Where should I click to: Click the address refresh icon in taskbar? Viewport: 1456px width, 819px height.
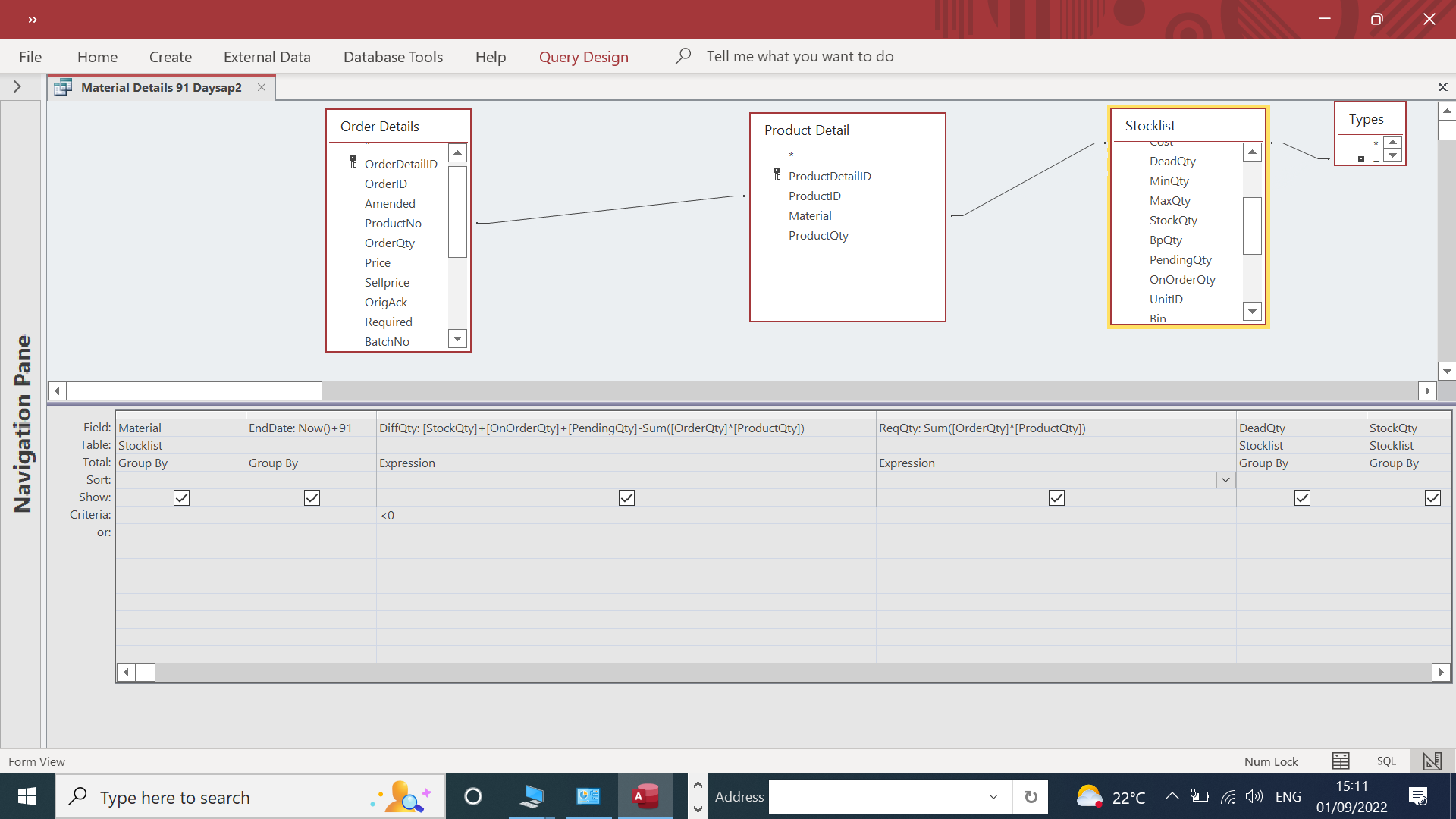(x=1031, y=796)
